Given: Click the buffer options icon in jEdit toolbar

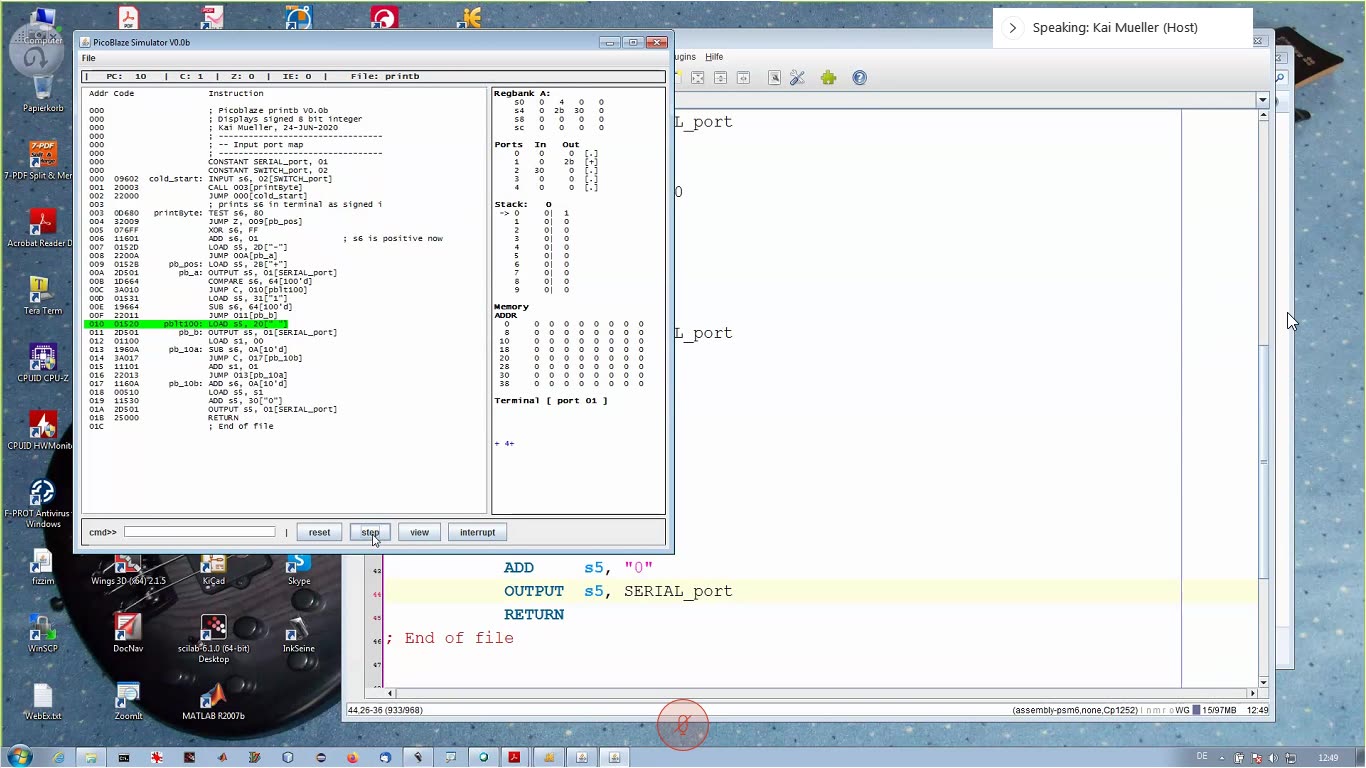Looking at the screenshot, I should [x=774, y=78].
